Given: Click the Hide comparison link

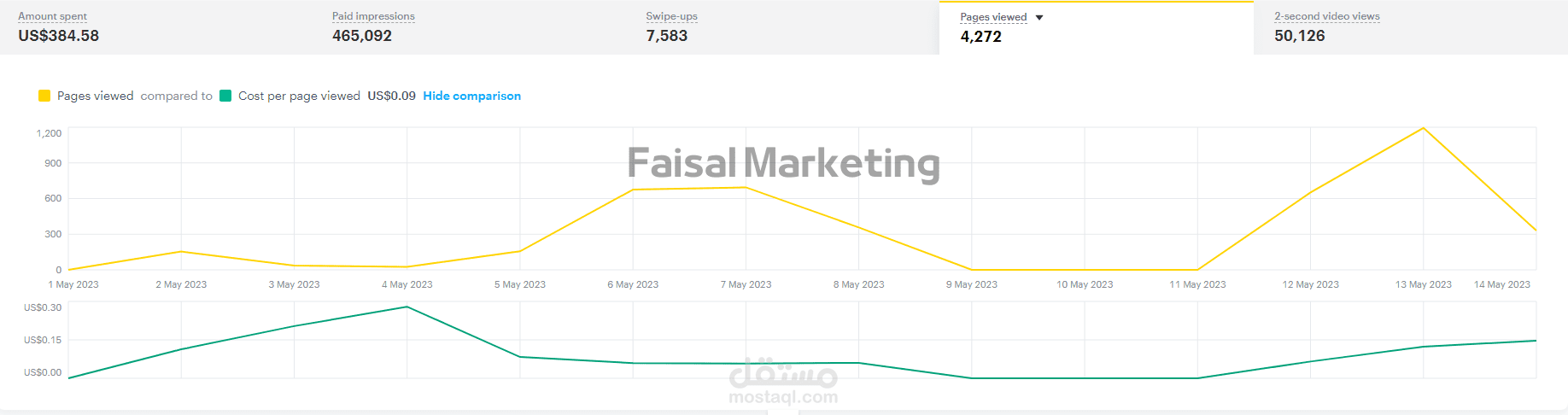Looking at the screenshot, I should 471,96.
